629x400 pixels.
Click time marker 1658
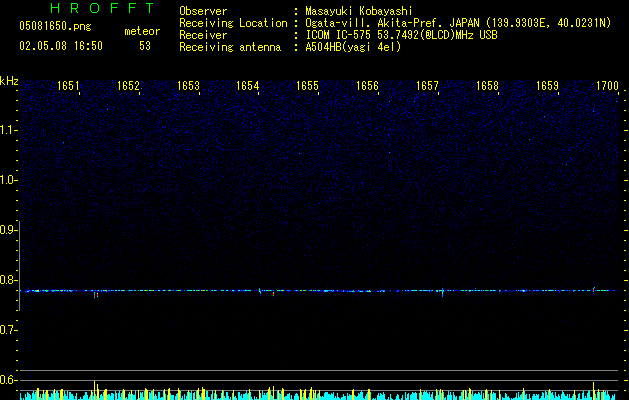tap(487, 86)
